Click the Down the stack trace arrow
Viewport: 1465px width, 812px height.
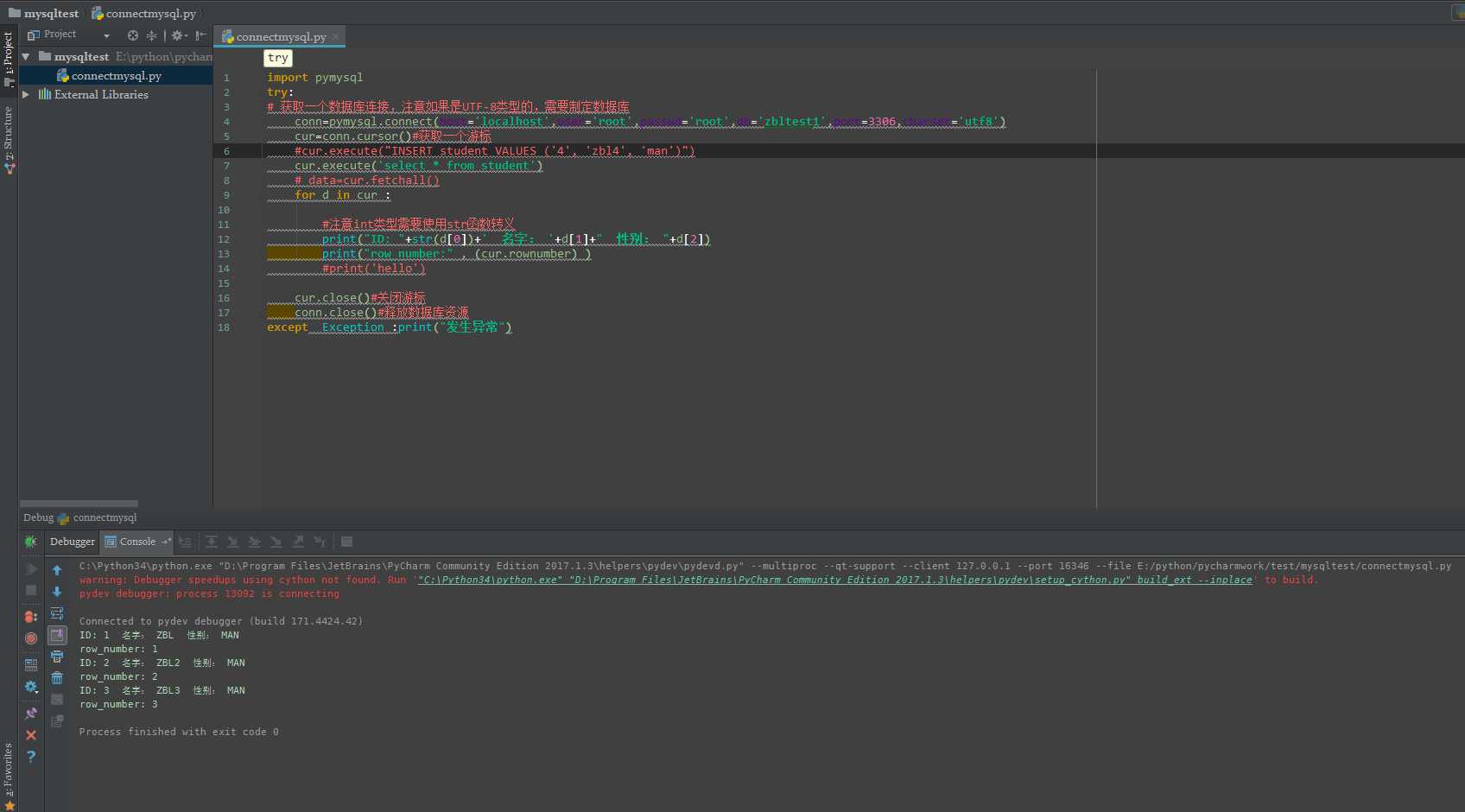57,592
